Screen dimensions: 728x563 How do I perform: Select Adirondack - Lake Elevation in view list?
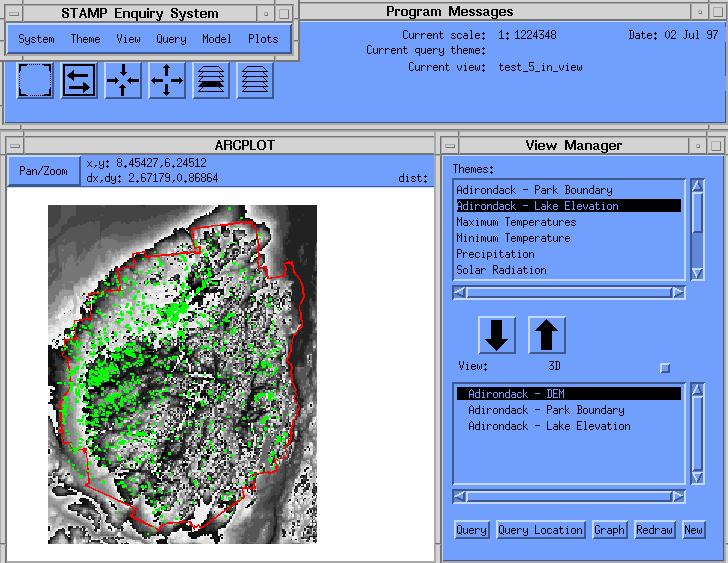point(568,426)
